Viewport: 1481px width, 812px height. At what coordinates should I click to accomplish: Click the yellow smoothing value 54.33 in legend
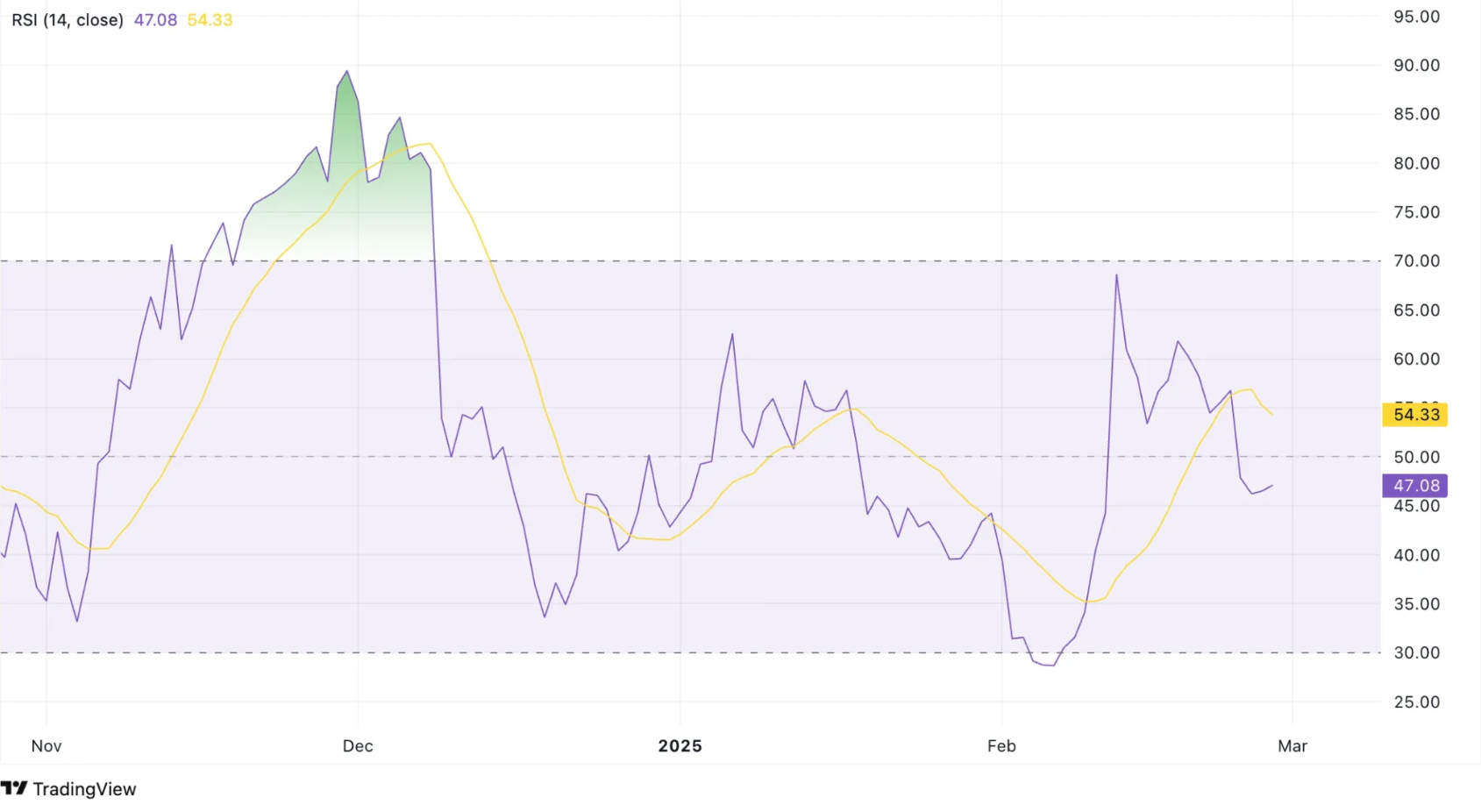(x=209, y=19)
